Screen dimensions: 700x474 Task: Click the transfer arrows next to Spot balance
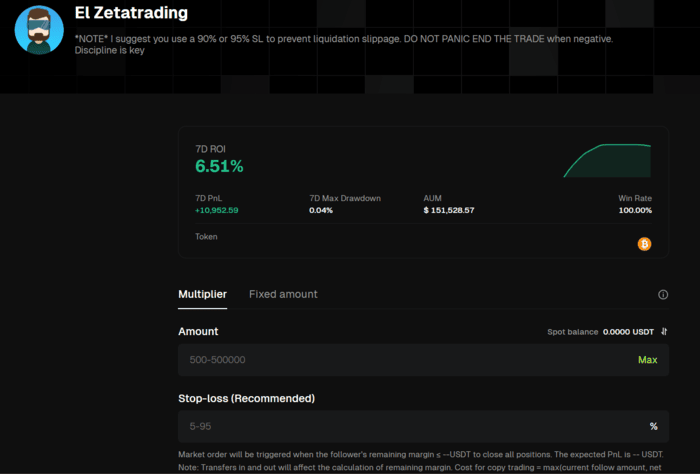[x=664, y=332]
